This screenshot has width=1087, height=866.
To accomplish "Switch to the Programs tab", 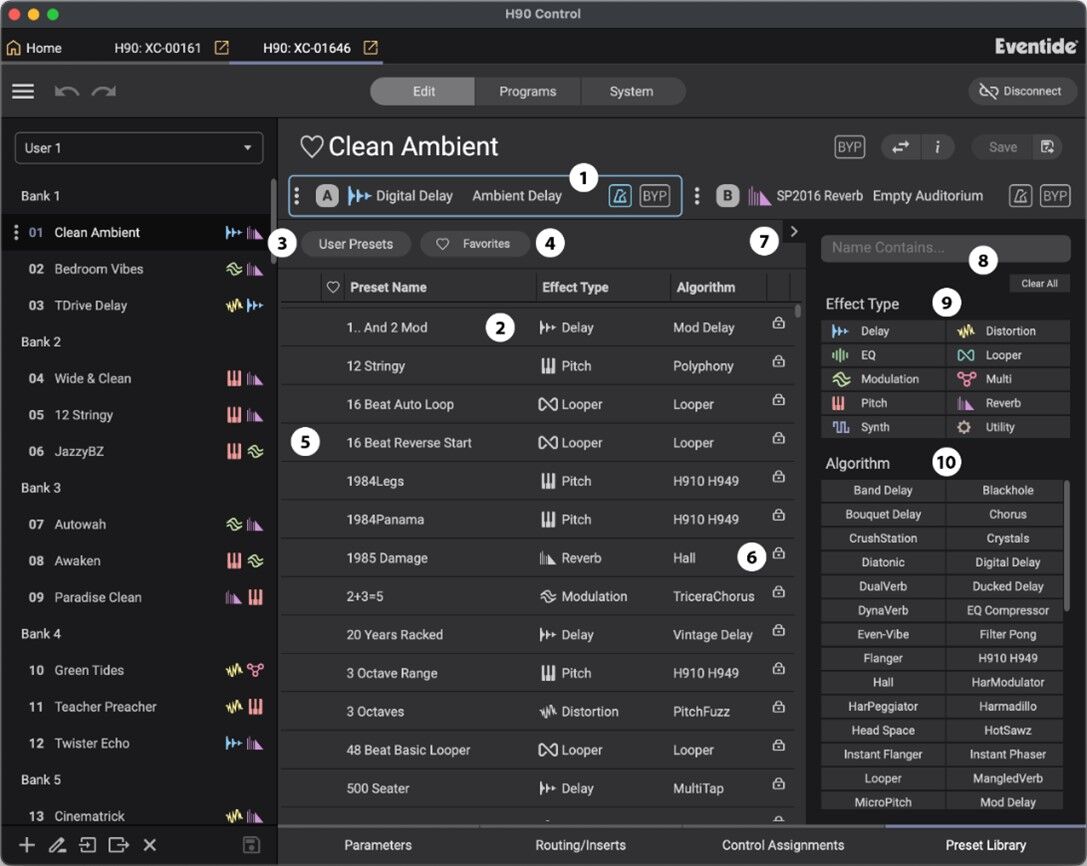I will point(528,92).
